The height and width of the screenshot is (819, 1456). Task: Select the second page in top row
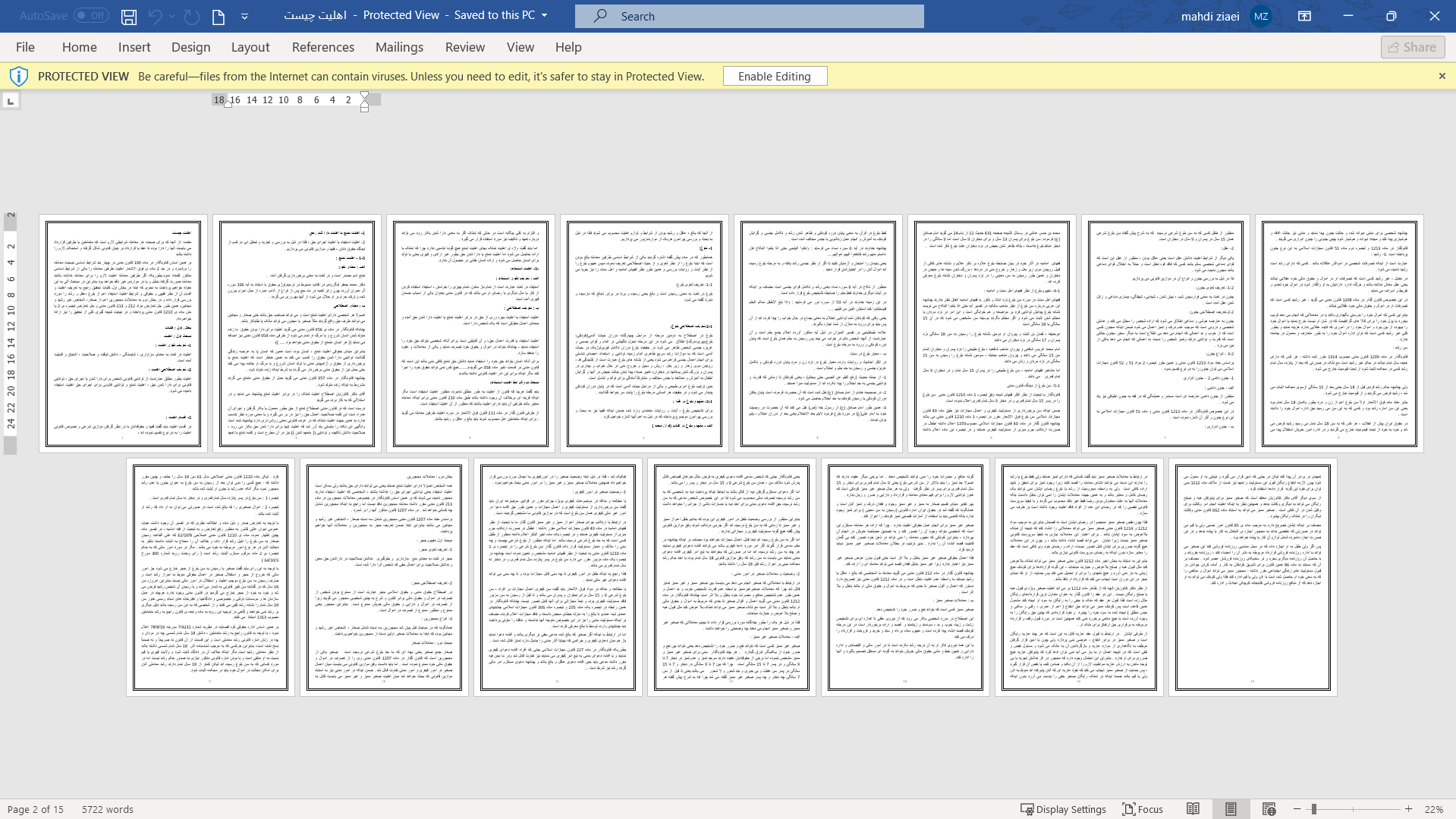297,334
